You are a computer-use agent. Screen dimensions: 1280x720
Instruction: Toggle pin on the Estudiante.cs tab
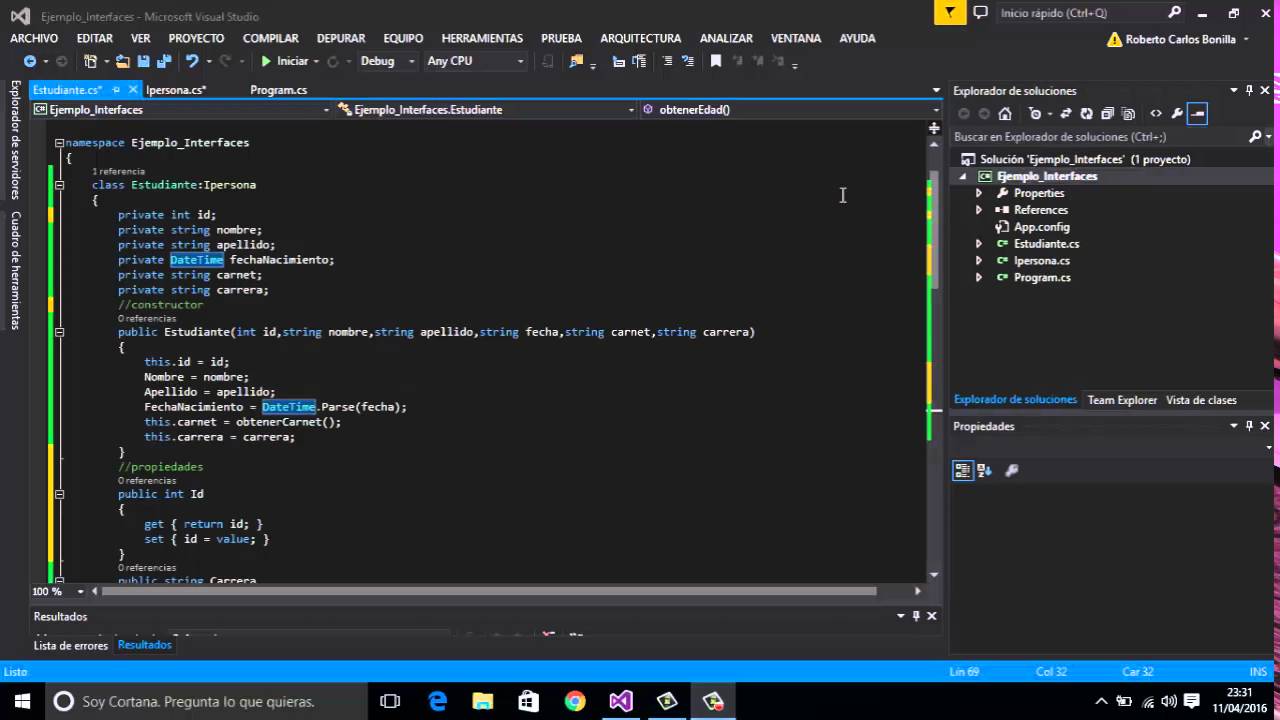pyautogui.click(x=116, y=90)
